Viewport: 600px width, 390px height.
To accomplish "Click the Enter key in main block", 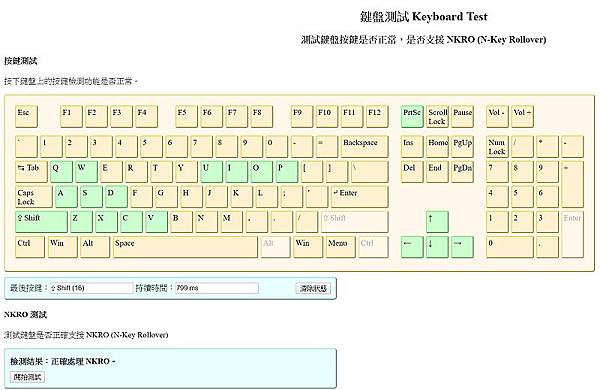I will [359, 197].
